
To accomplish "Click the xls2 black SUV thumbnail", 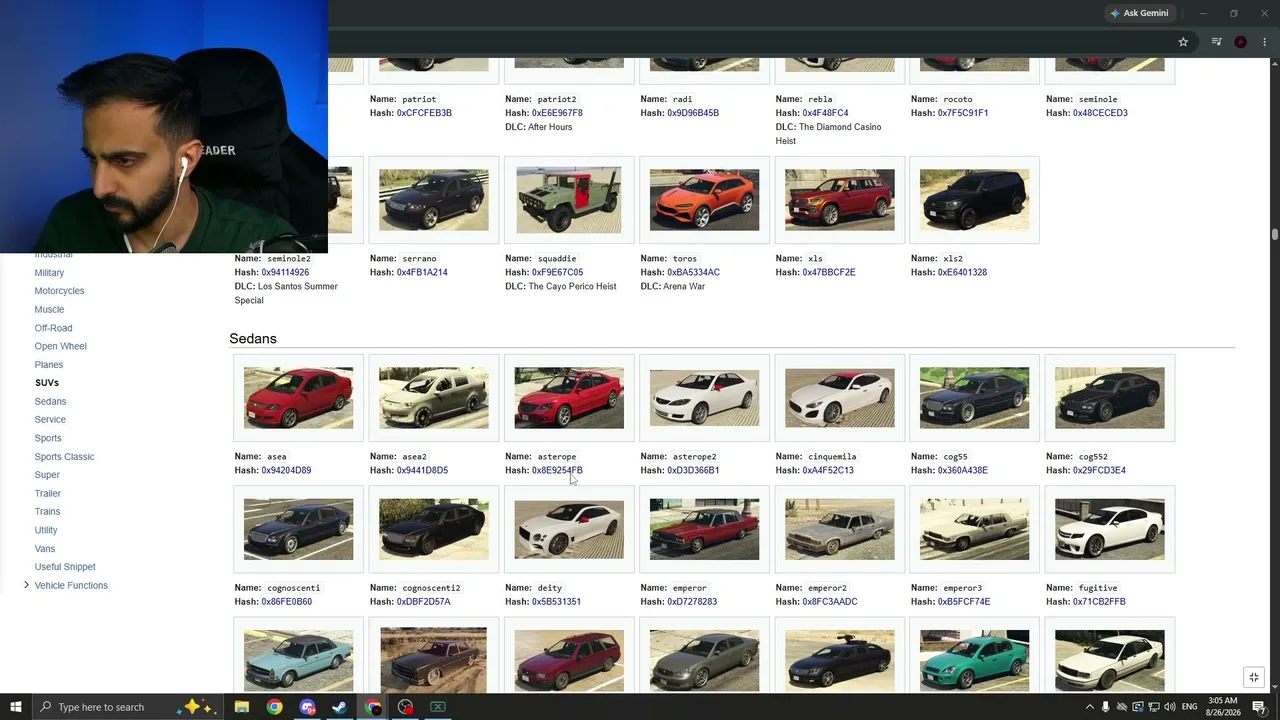I will click(974, 200).
